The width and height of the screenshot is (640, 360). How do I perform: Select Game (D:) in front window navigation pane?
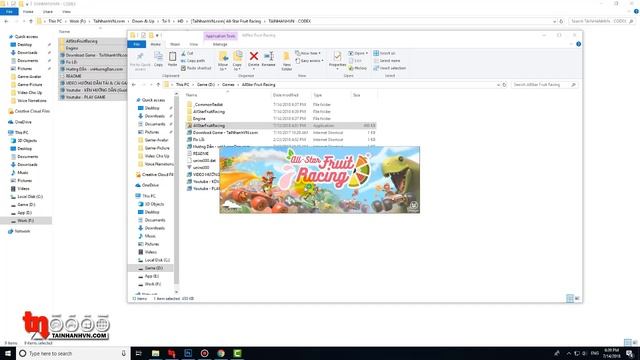(x=153, y=268)
